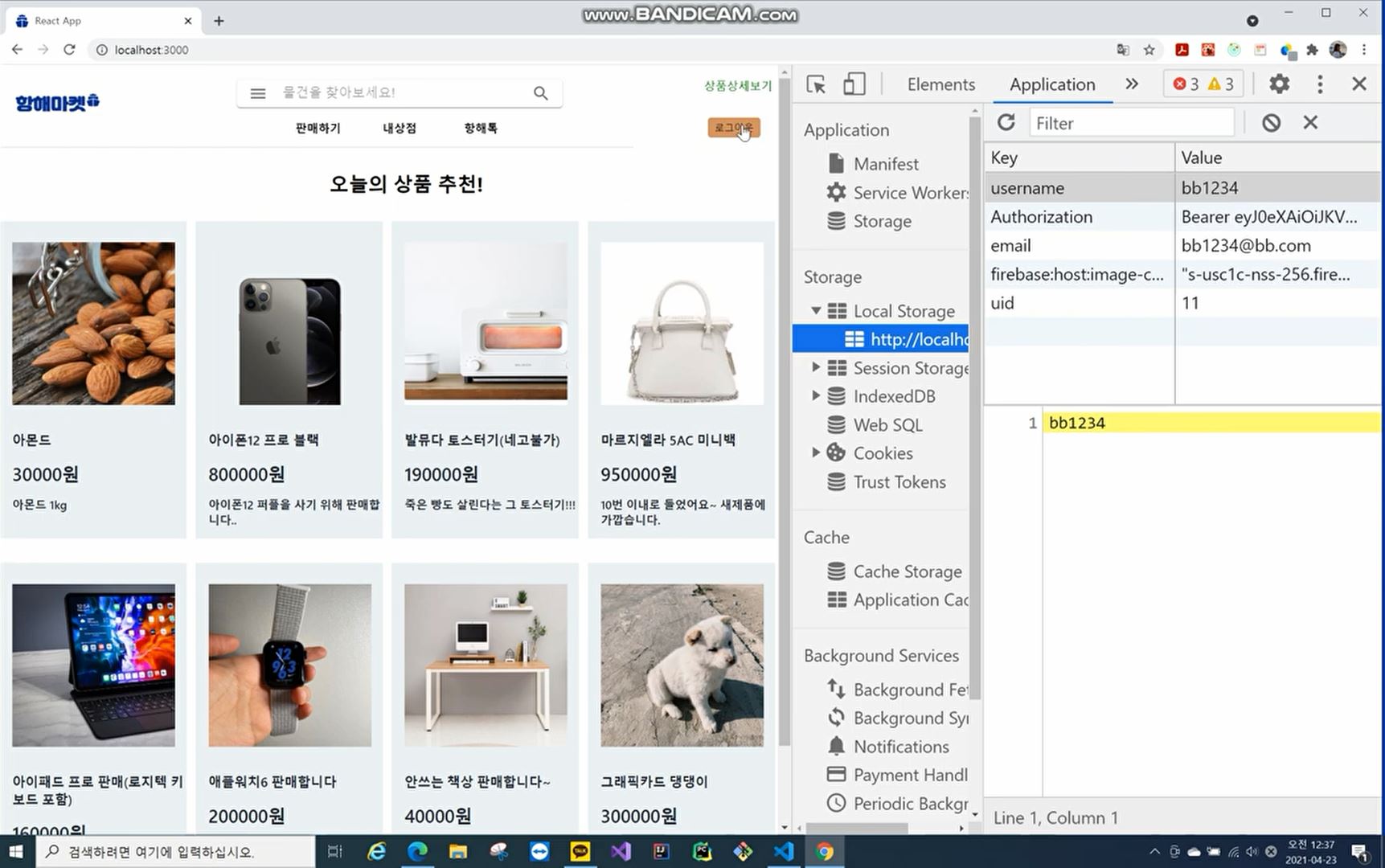
Task: Click the 항해마켓 logo
Action: [x=57, y=103]
